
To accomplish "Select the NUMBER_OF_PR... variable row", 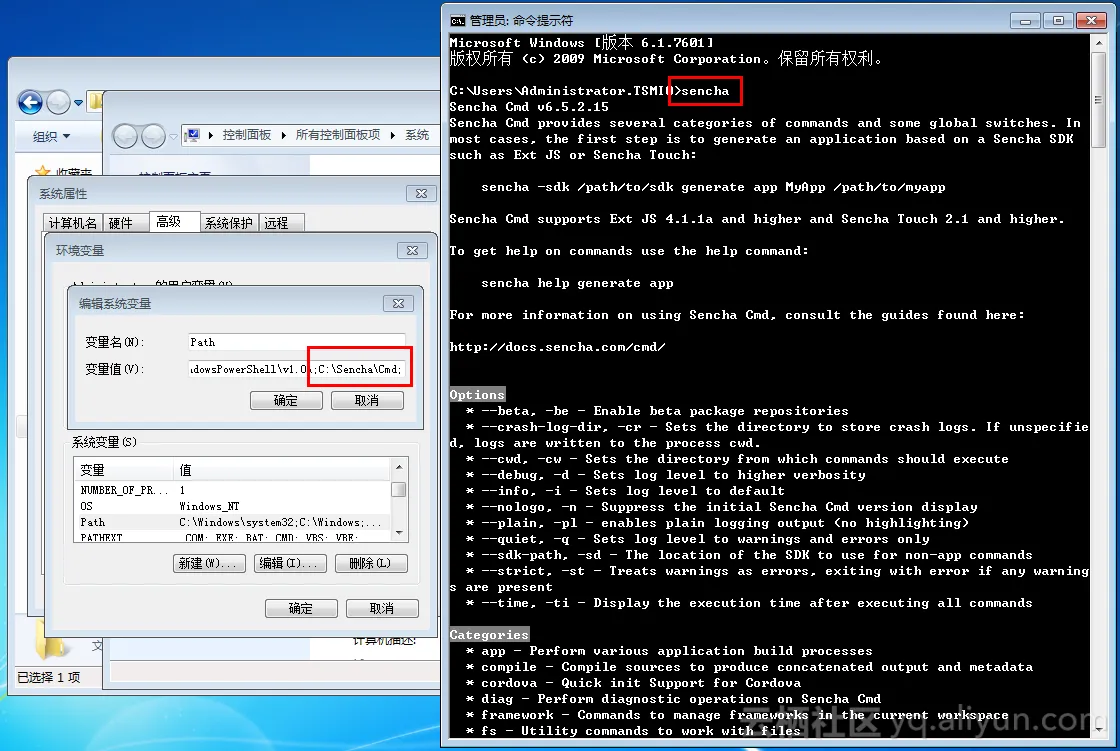I will click(x=232, y=490).
